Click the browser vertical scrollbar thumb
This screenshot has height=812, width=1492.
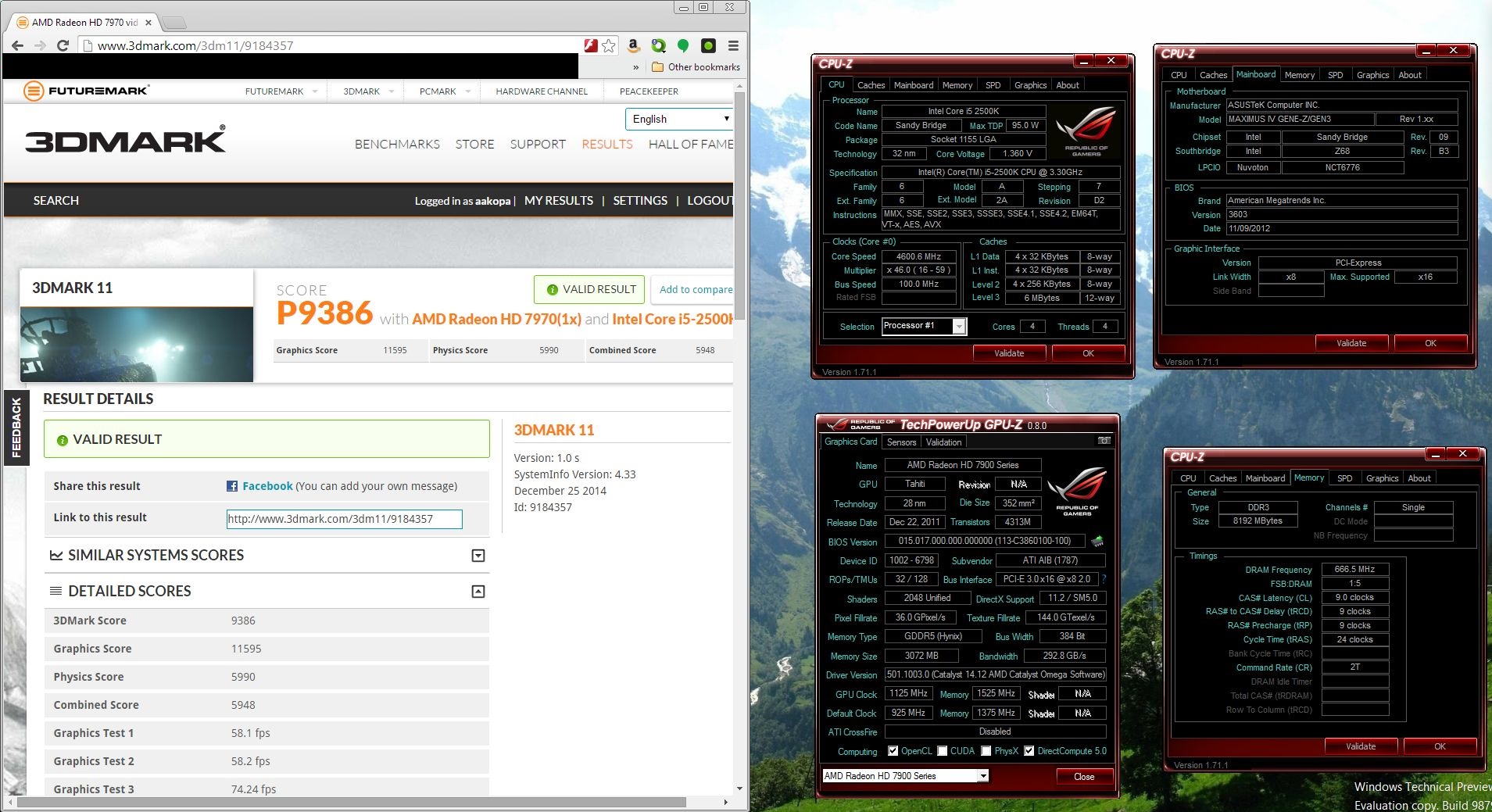click(x=739, y=206)
